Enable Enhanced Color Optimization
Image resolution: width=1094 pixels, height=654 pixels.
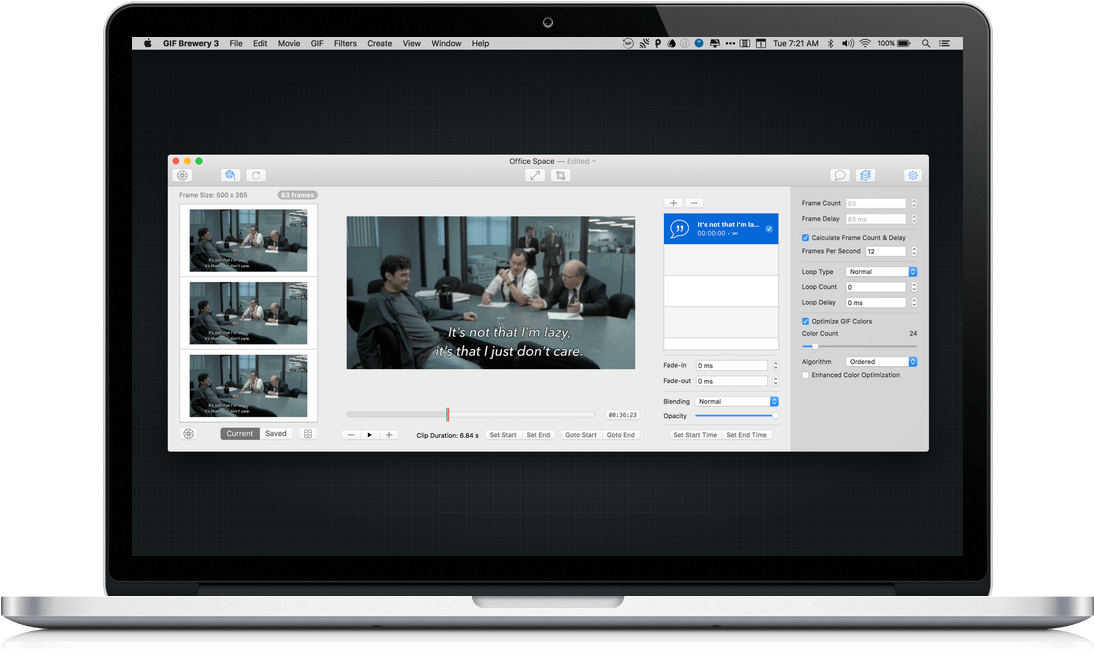pyautogui.click(x=806, y=375)
